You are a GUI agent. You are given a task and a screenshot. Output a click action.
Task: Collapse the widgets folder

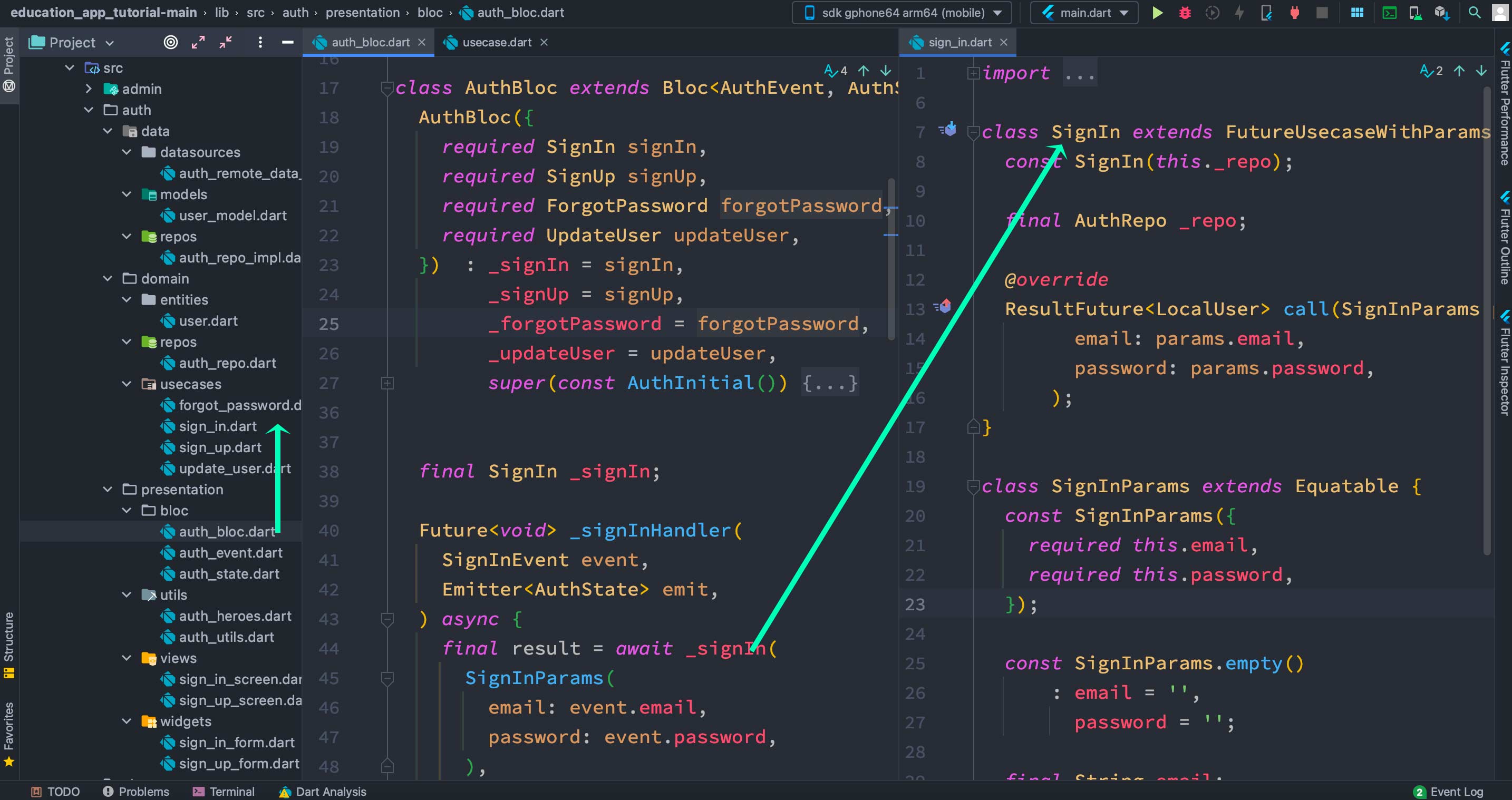(x=127, y=721)
